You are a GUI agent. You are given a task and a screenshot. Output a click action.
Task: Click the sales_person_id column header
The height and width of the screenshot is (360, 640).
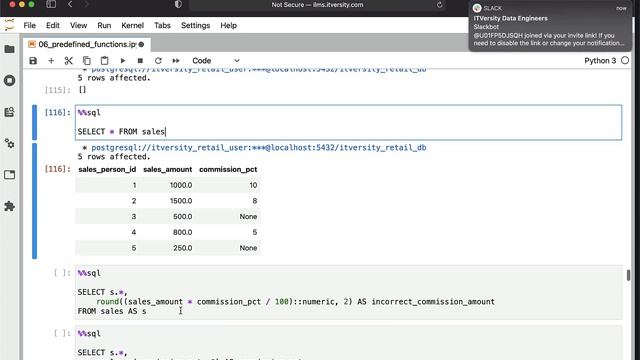(107, 169)
